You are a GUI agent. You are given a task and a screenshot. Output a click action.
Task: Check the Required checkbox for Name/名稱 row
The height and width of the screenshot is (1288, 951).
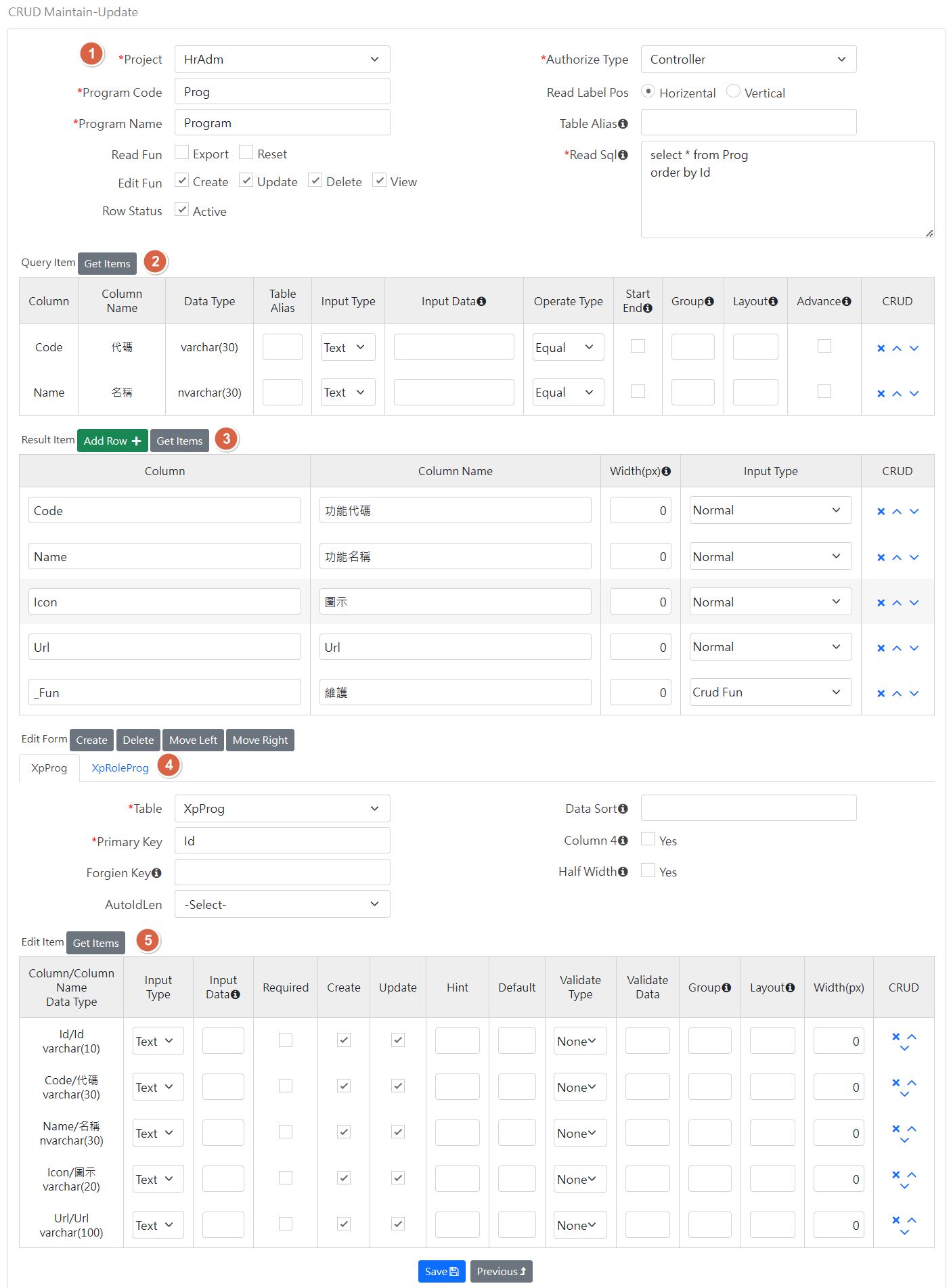coord(286,1132)
